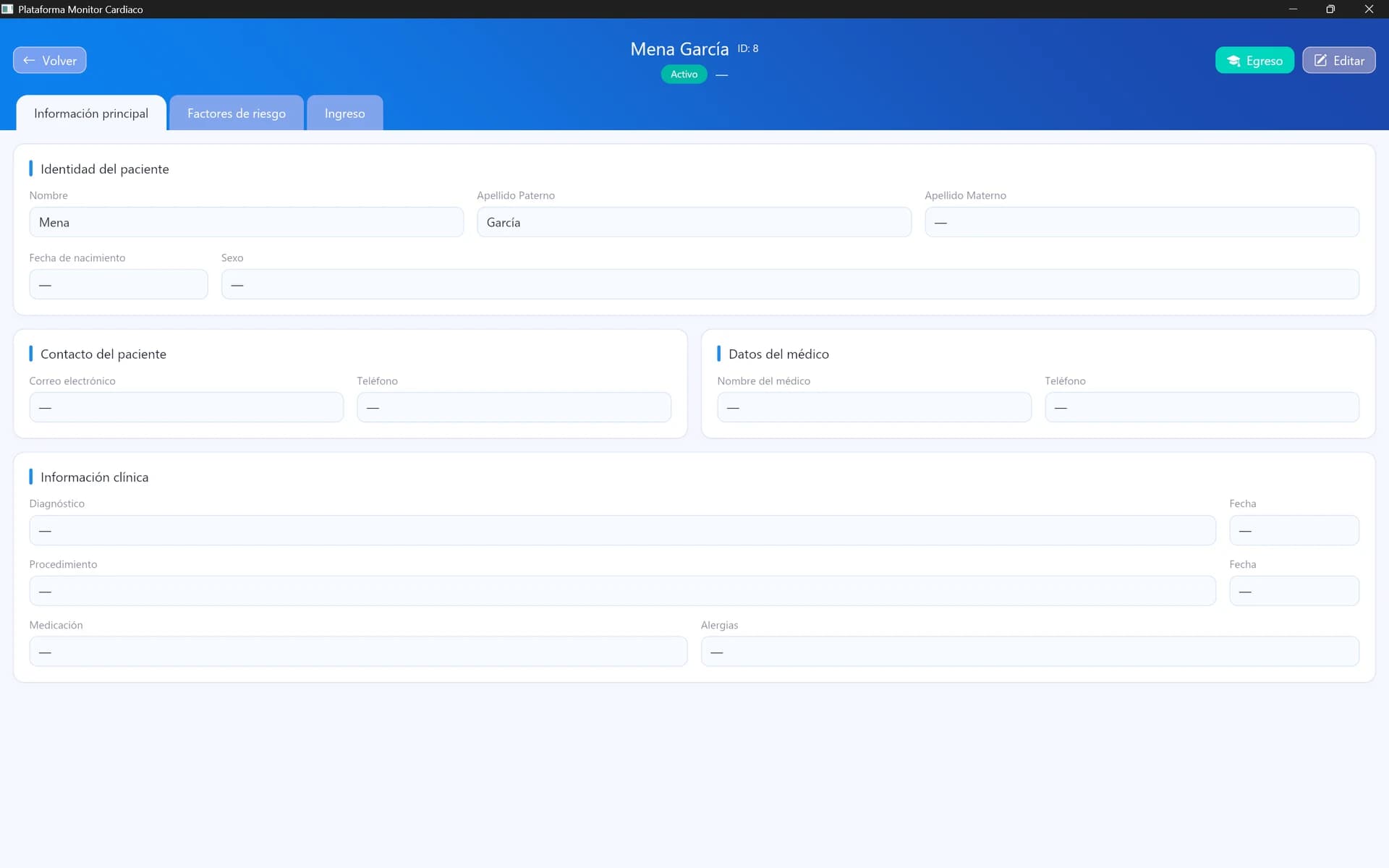Click the ID: 8 label
This screenshot has height=868, width=1389.
pos(748,48)
